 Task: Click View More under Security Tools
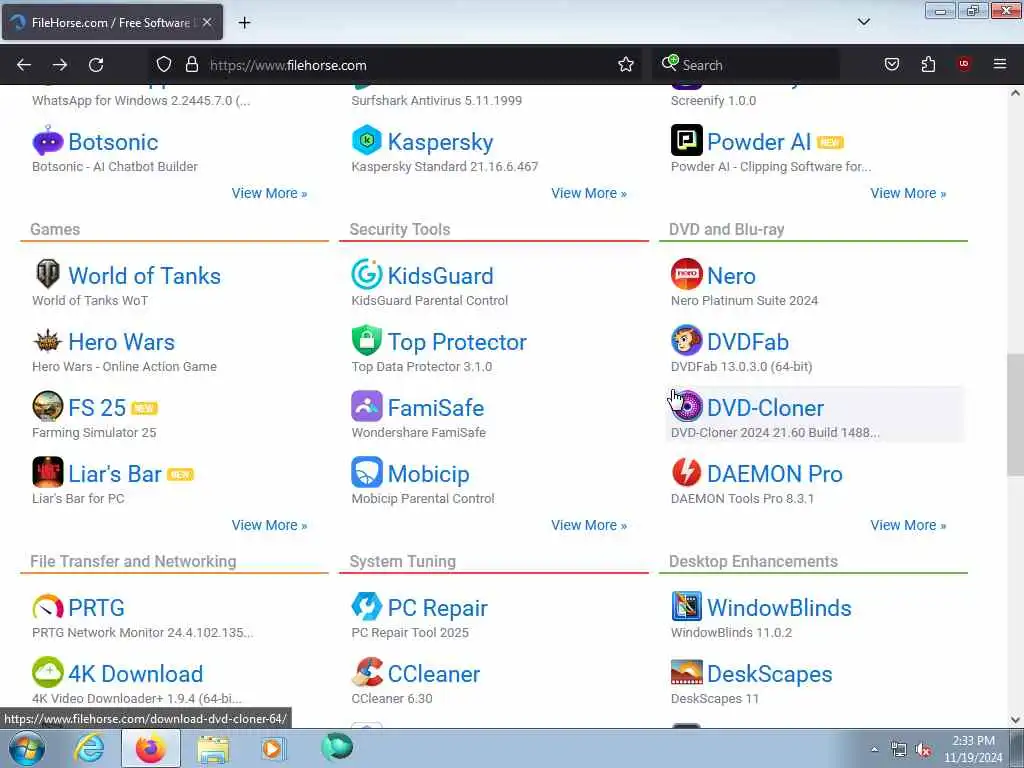(x=588, y=525)
